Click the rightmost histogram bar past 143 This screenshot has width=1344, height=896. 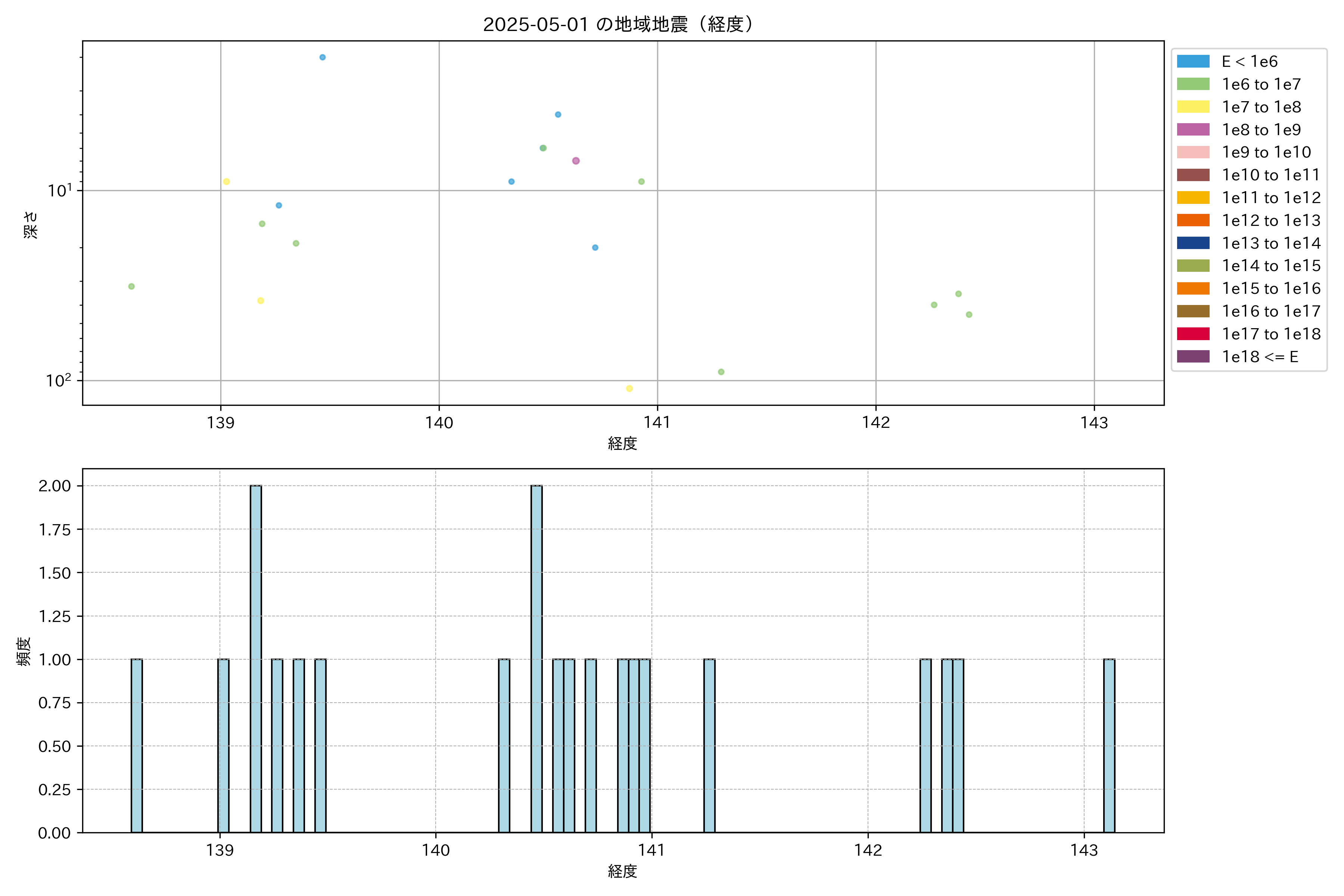coord(1108,745)
